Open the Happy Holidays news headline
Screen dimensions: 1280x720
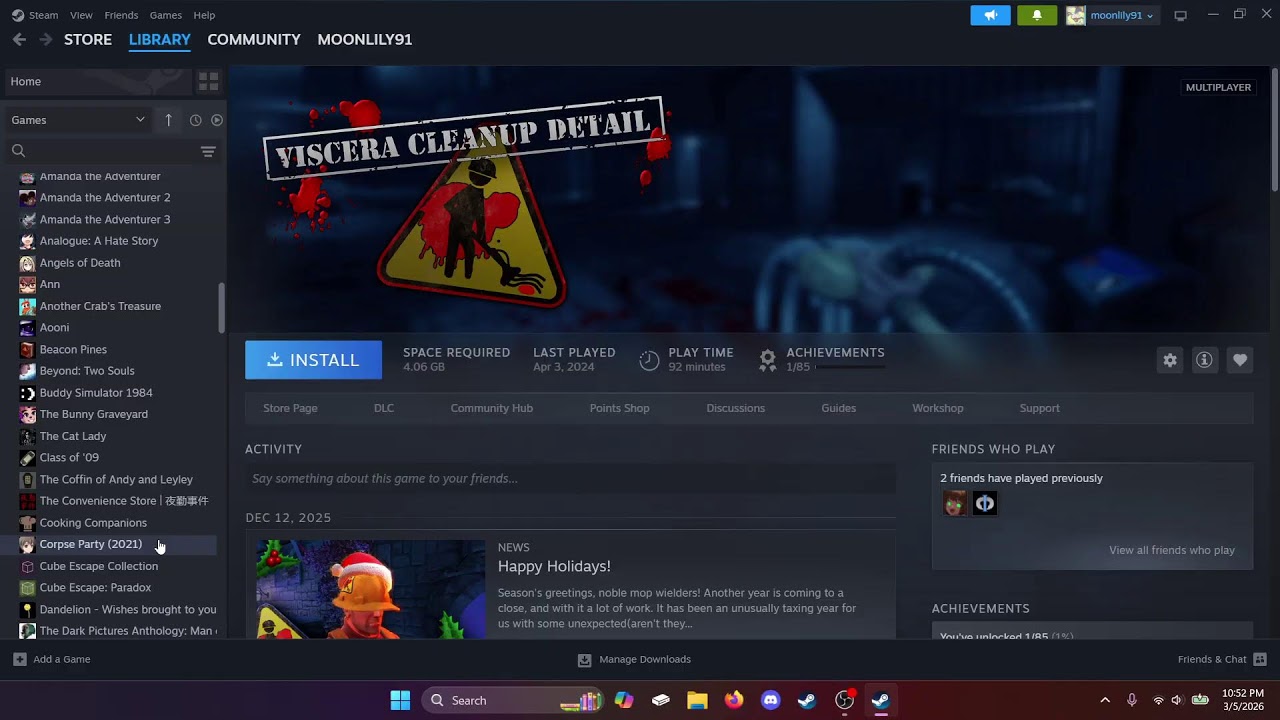pos(554,566)
